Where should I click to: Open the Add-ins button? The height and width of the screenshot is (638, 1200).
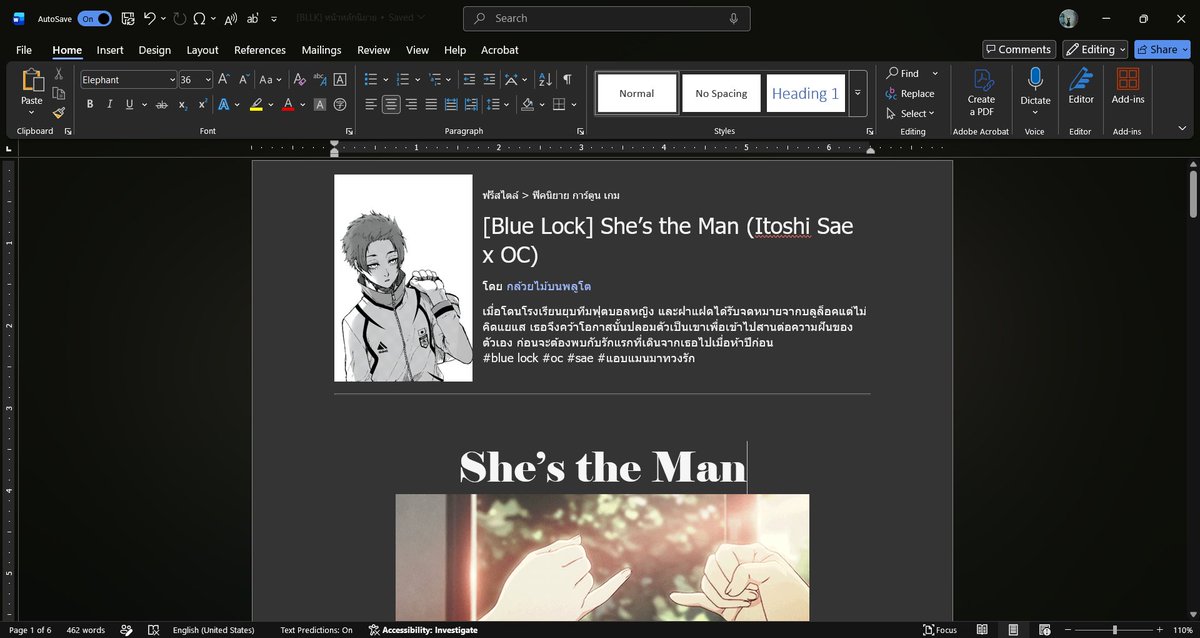point(1128,87)
